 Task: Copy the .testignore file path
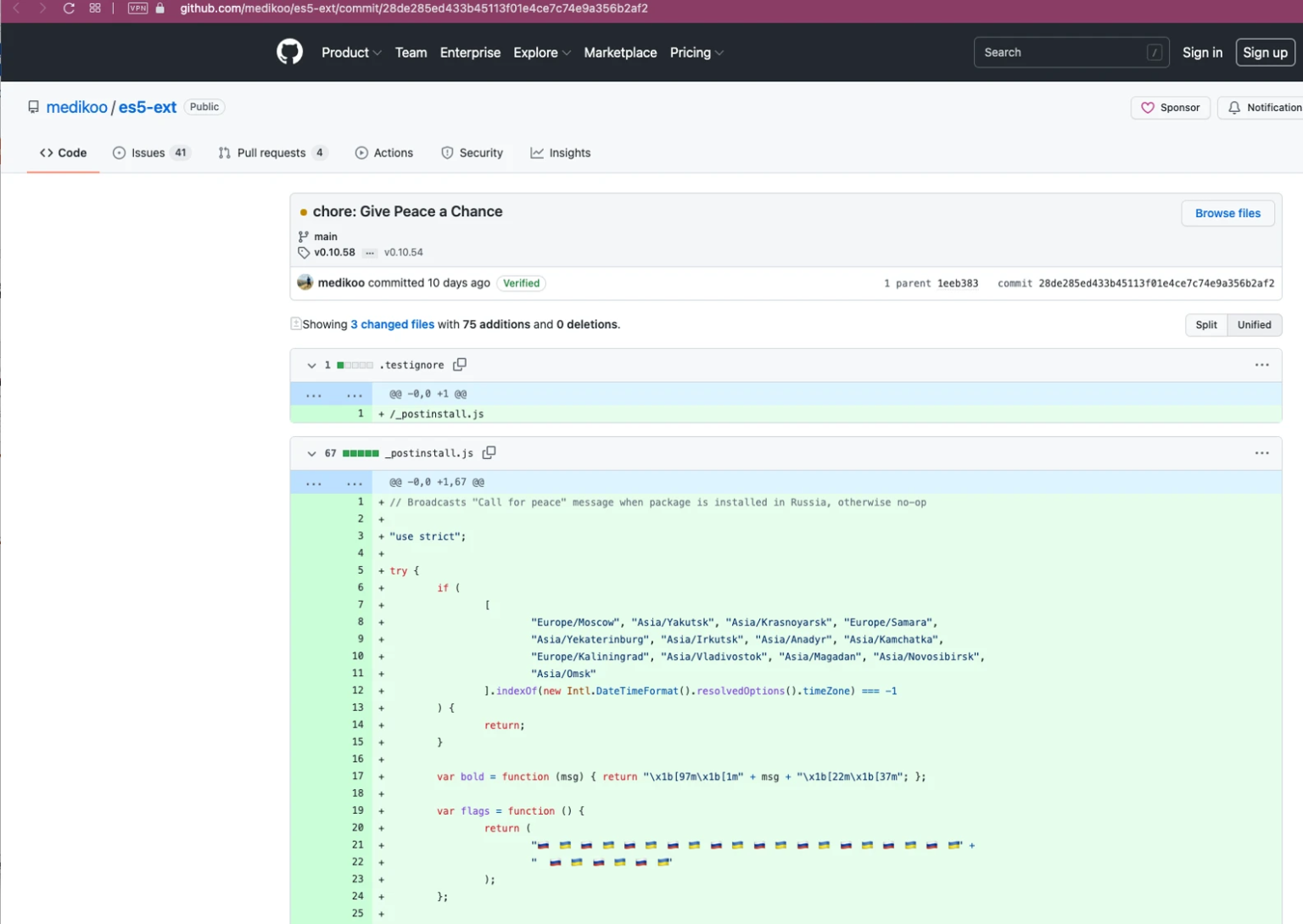[460, 365]
